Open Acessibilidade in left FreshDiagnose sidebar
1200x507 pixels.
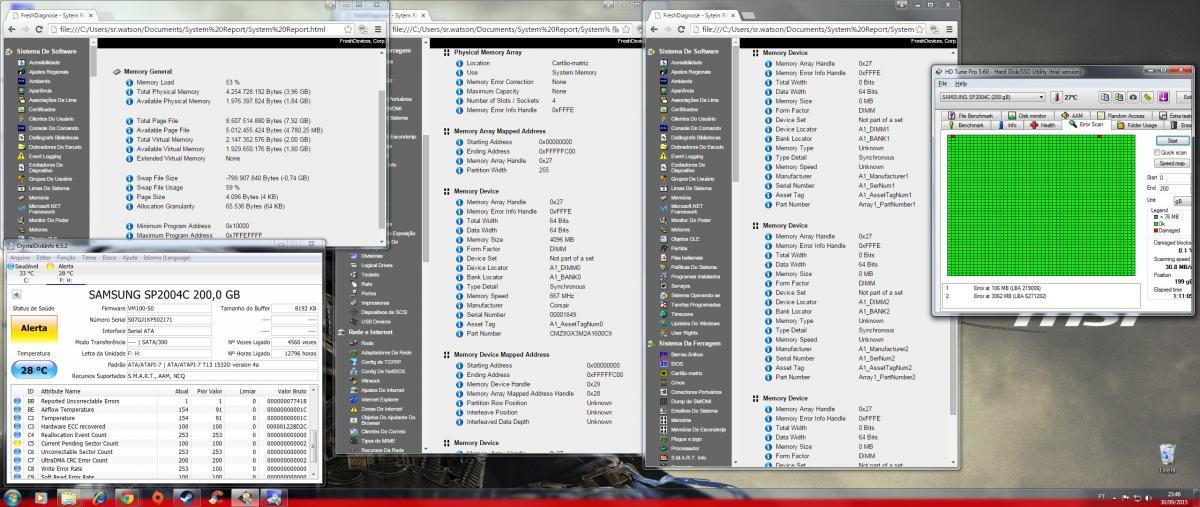click(x=45, y=62)
